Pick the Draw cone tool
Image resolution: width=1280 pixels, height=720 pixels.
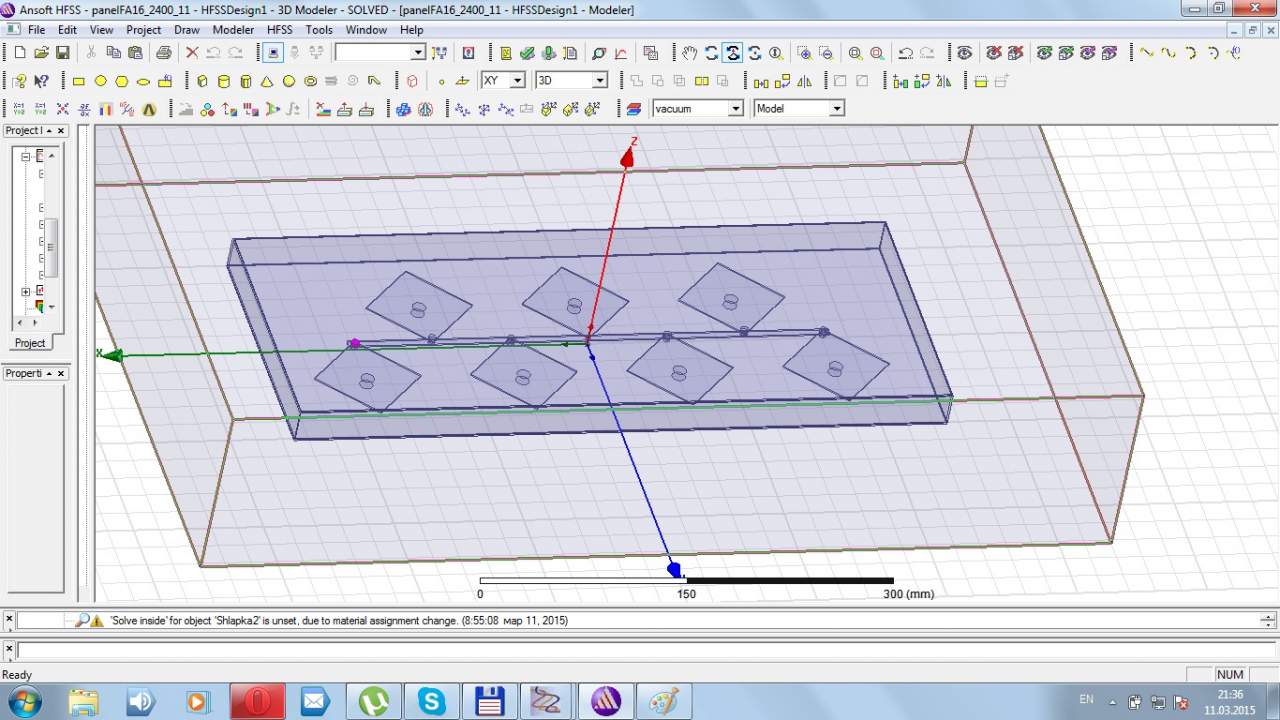click(x=267, y=81)
